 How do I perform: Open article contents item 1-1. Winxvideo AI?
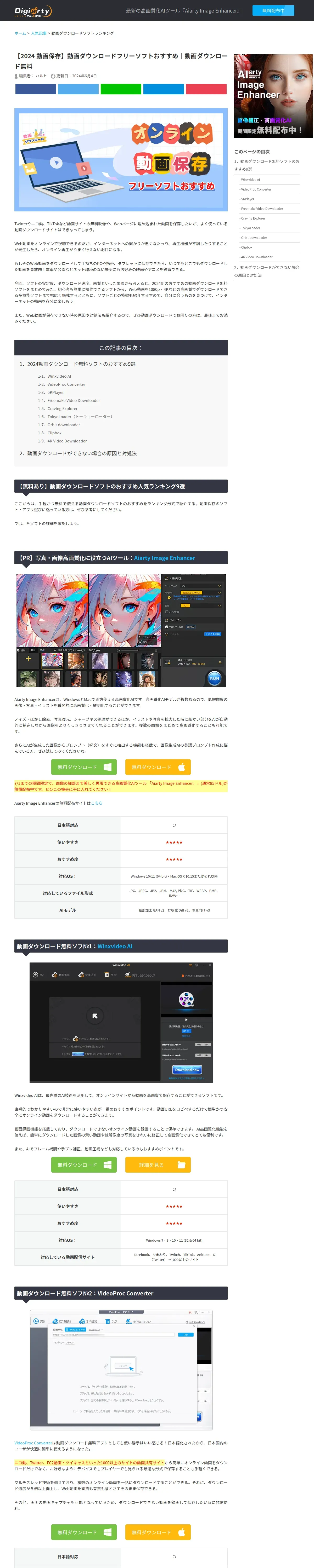(54, 376)
